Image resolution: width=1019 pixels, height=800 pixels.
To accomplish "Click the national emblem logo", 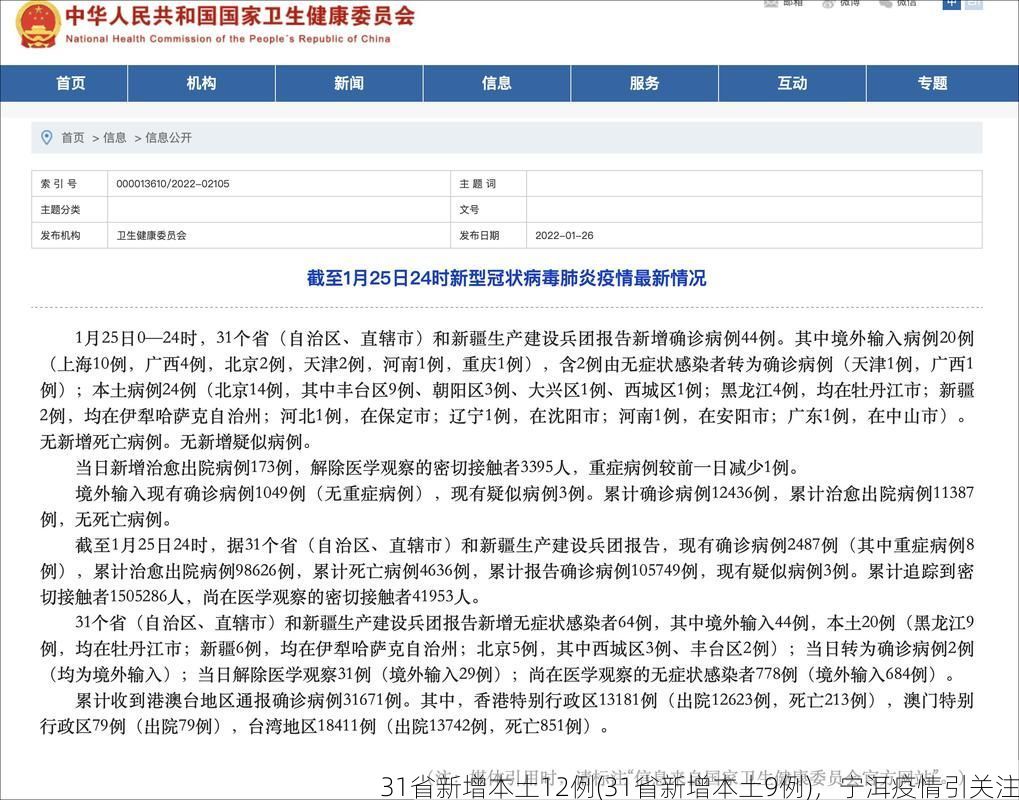I will point(38,24).
